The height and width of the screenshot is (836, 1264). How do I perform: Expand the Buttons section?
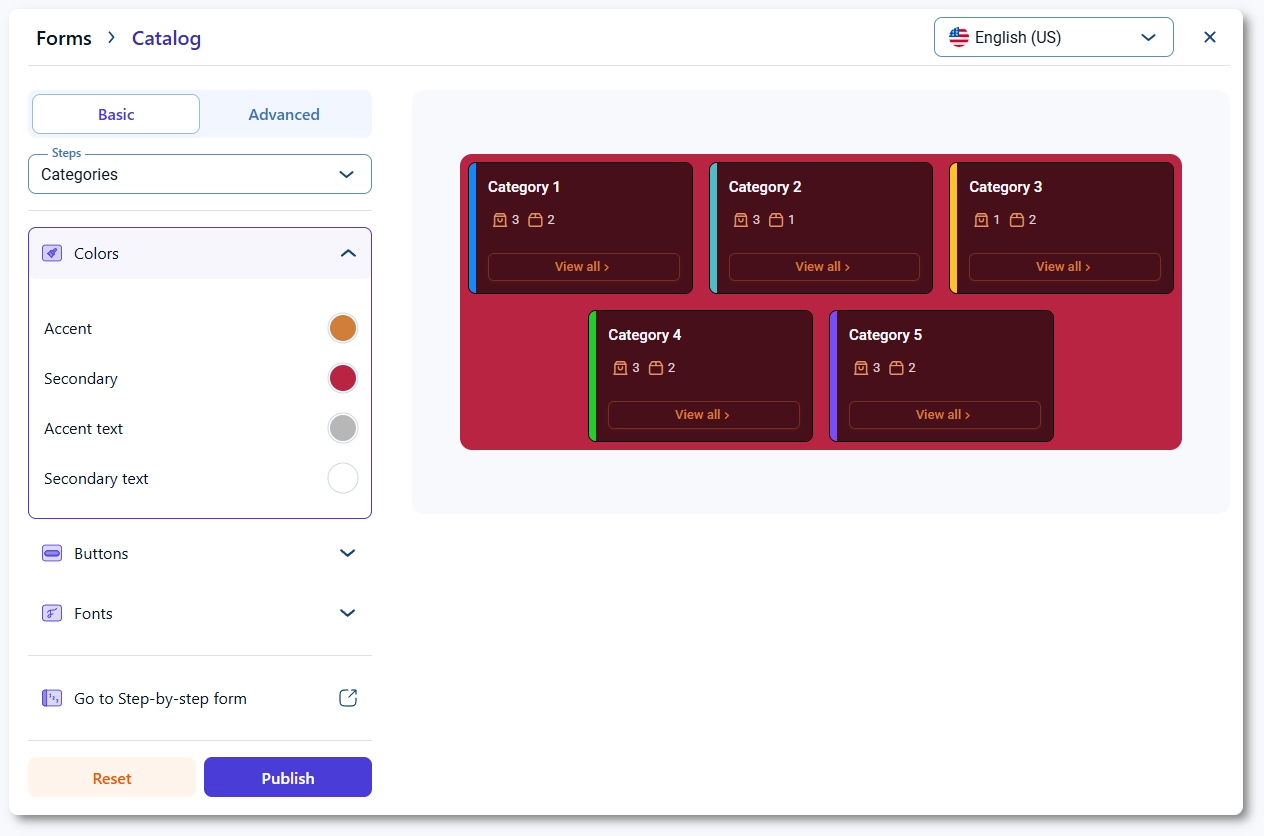tap(348, 554)
